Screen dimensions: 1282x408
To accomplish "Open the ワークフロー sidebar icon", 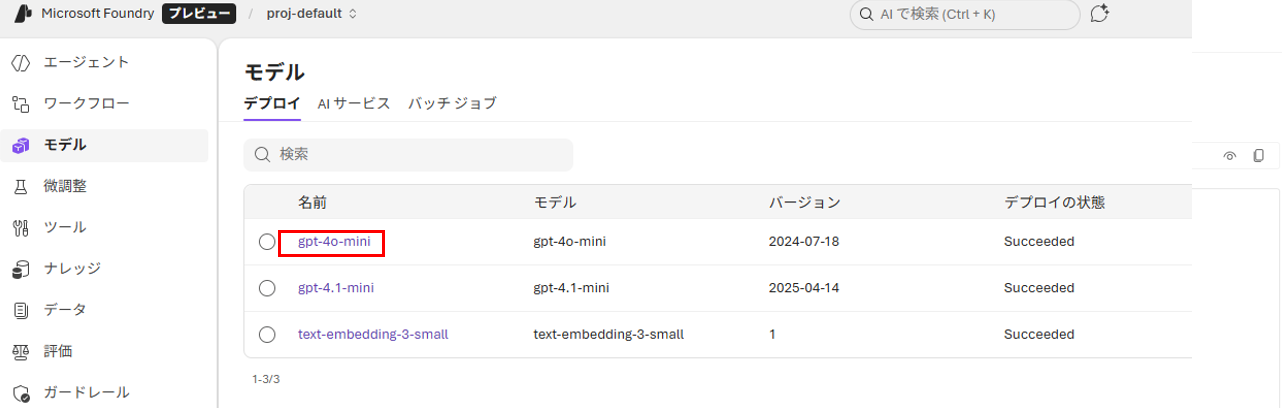I will pos(21,104).
